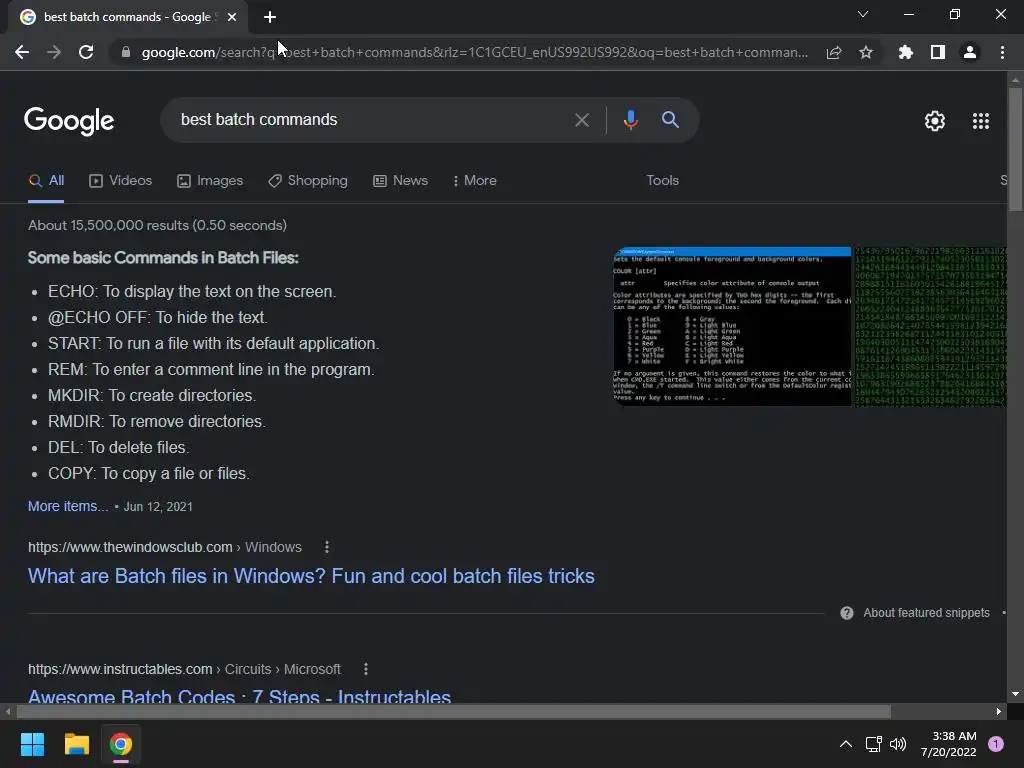Click horizontal scrollbar left arrow
1024x768 pixels.
pyautogui.click(x=8, y=711)
